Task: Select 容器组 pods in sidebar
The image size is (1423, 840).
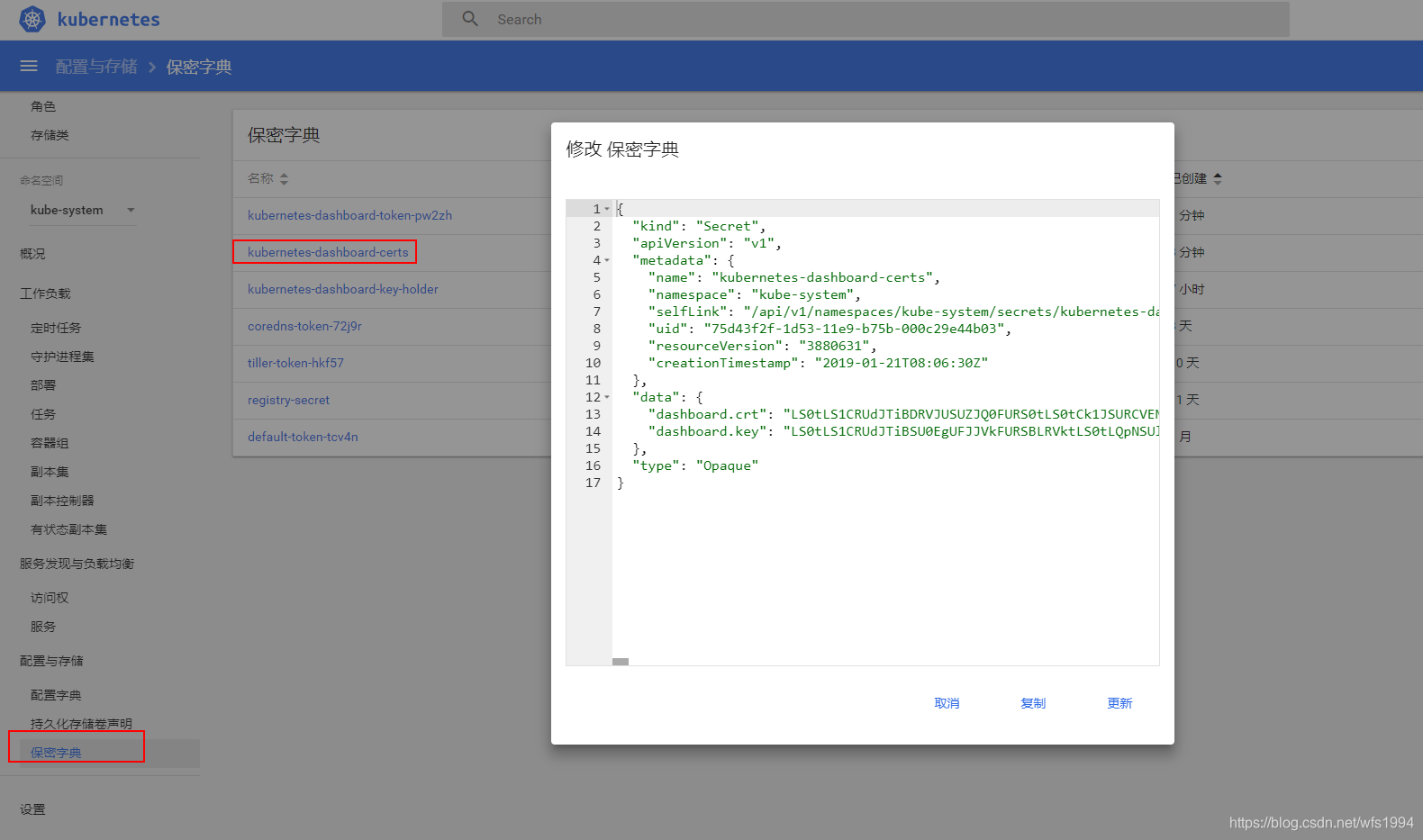Action: pos(50,443)
